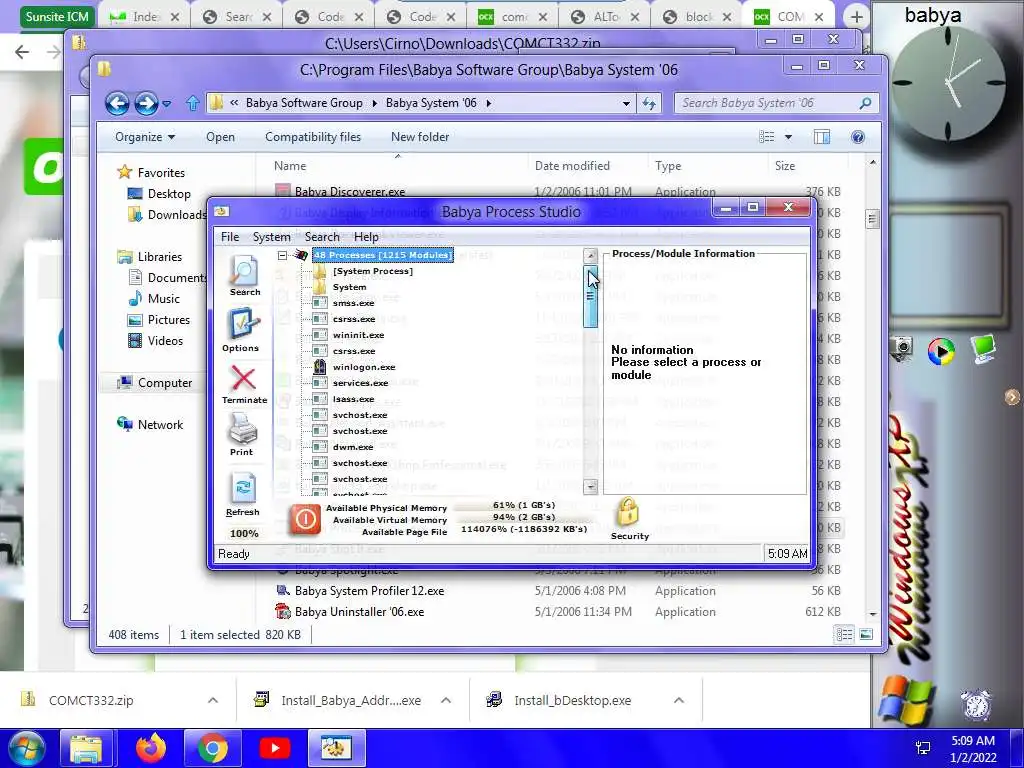Go up one folder level in Explorer

click(192, 103)
